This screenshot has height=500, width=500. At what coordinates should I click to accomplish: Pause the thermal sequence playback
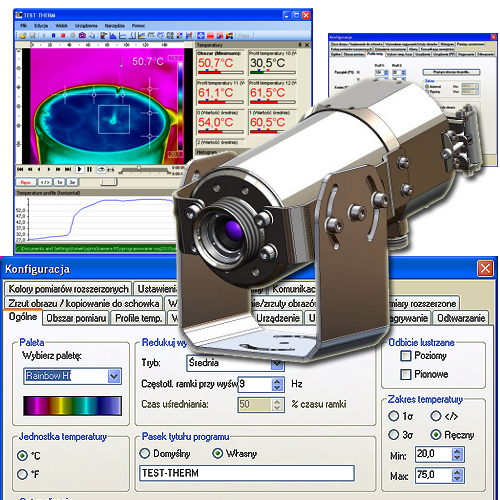(89, 169)
